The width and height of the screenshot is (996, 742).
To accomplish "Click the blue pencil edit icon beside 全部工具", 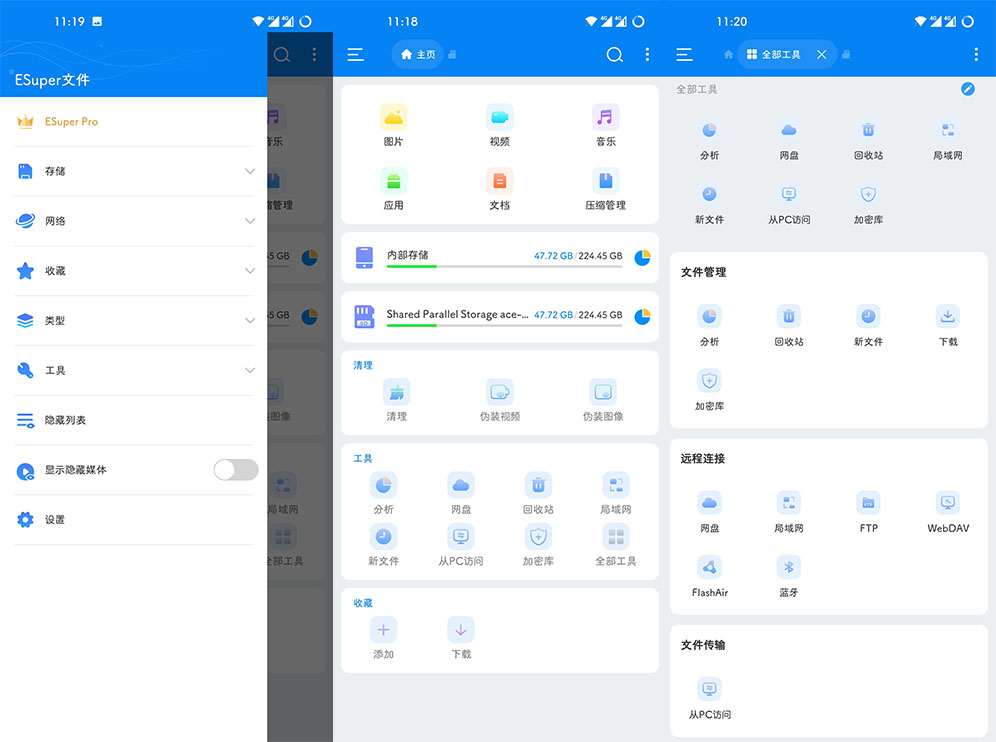I will pos(967,89).
